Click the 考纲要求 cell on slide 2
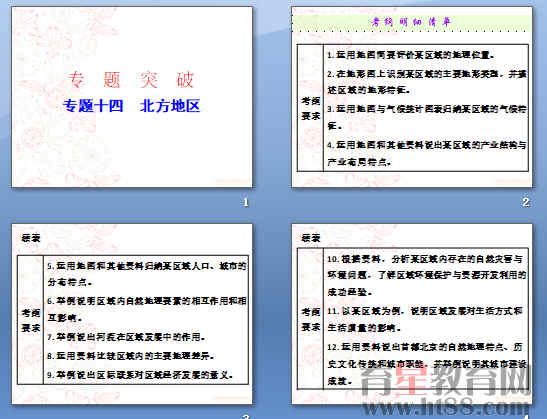The width and height of the screenshot is (547, 419). 310,108
